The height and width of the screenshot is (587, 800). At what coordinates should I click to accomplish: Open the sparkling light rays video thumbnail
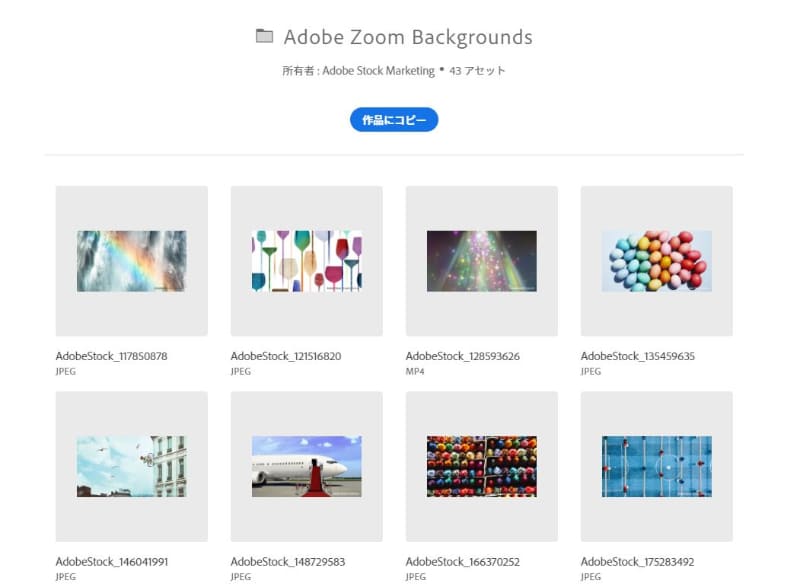click(481, 261)
